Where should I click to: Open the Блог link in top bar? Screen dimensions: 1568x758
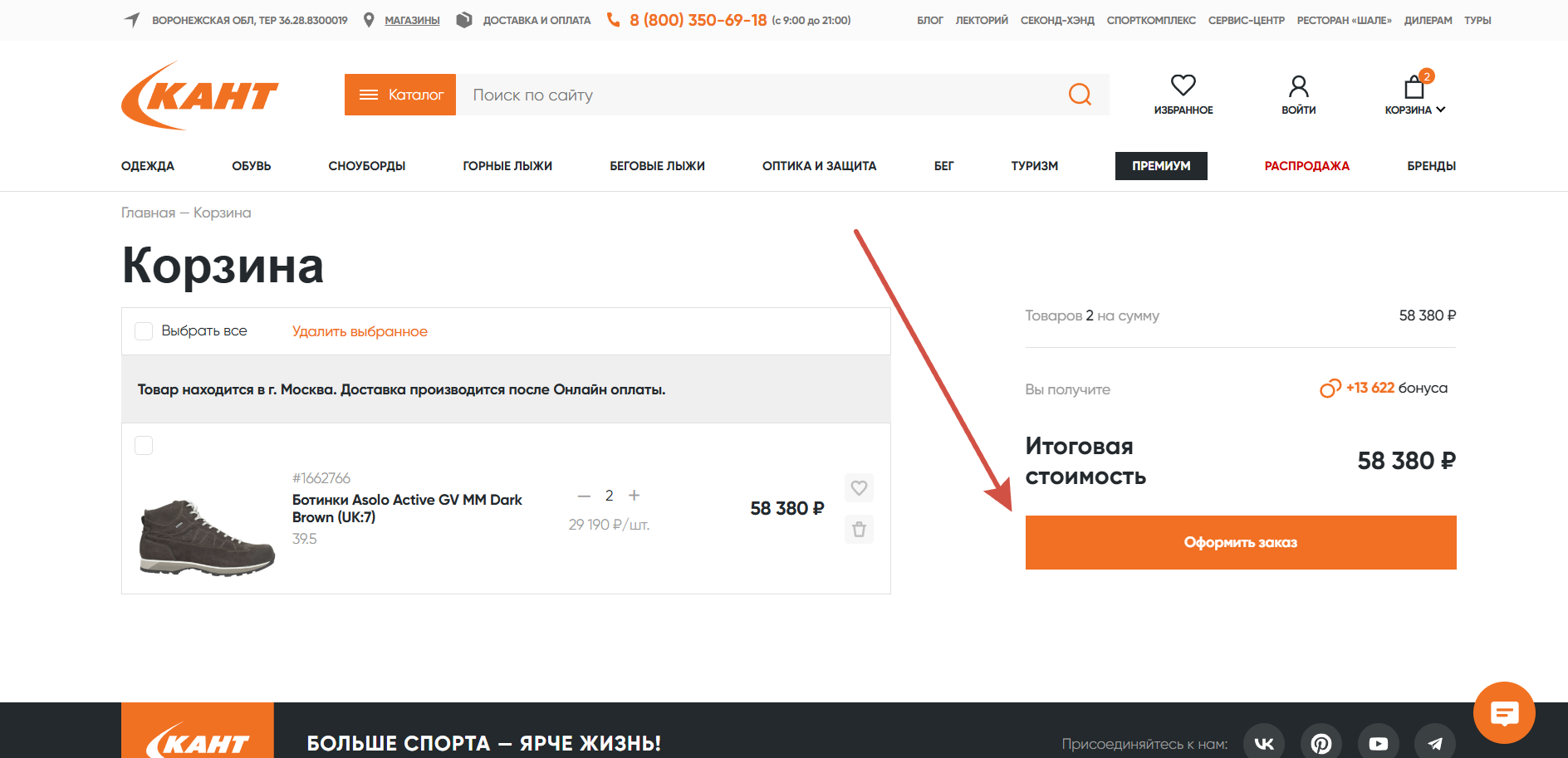(x=930, y=20)
